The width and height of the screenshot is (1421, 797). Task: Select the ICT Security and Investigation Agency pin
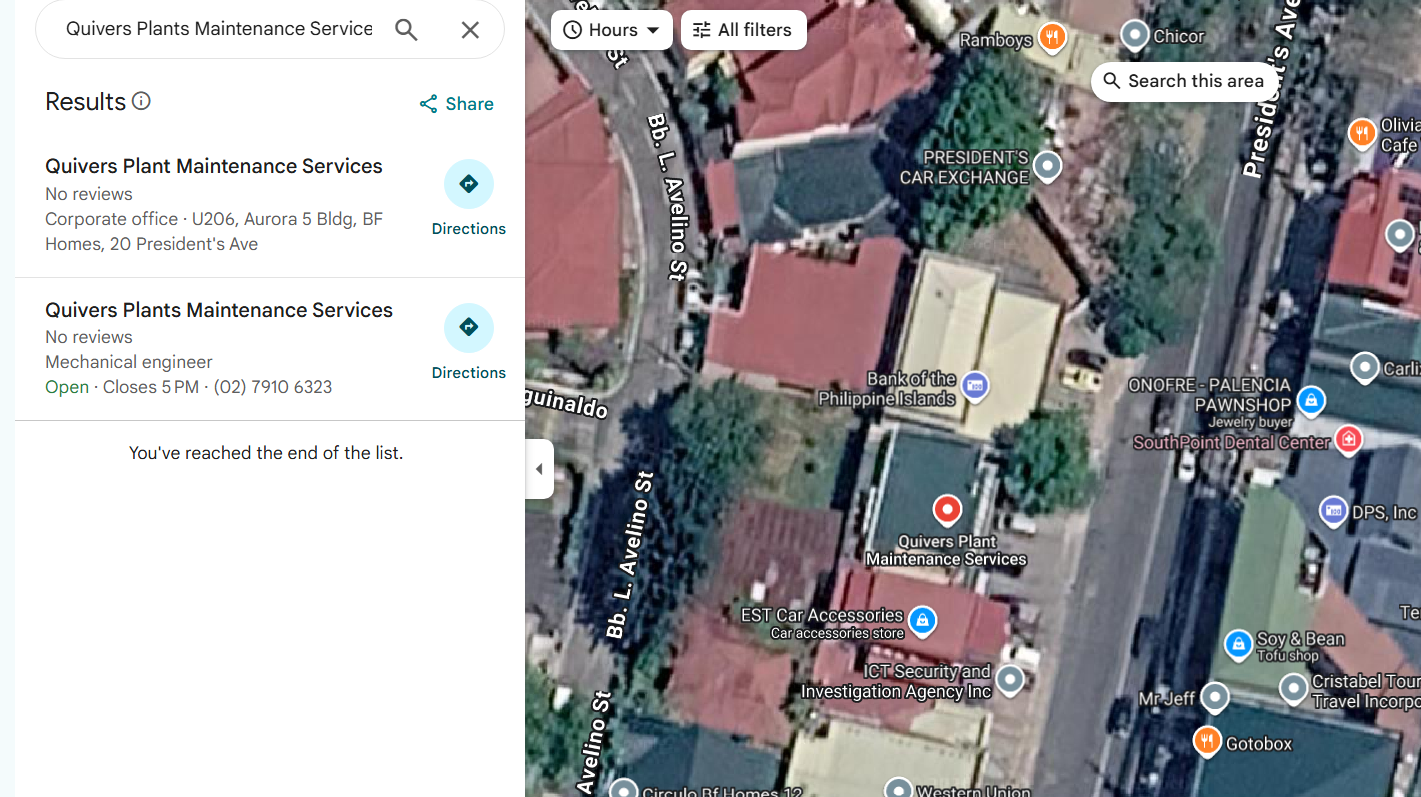pyautogui.click(x=1011, y=680)
